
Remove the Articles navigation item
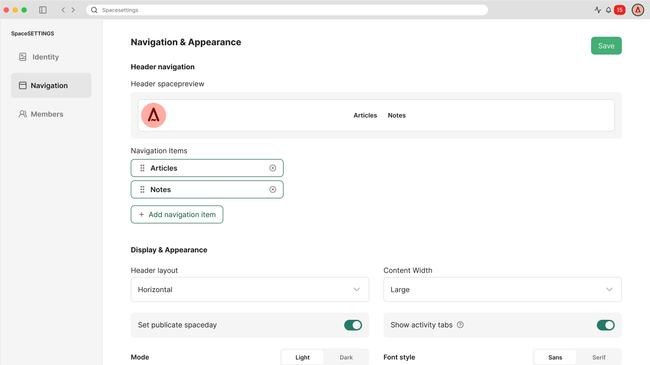272,168
